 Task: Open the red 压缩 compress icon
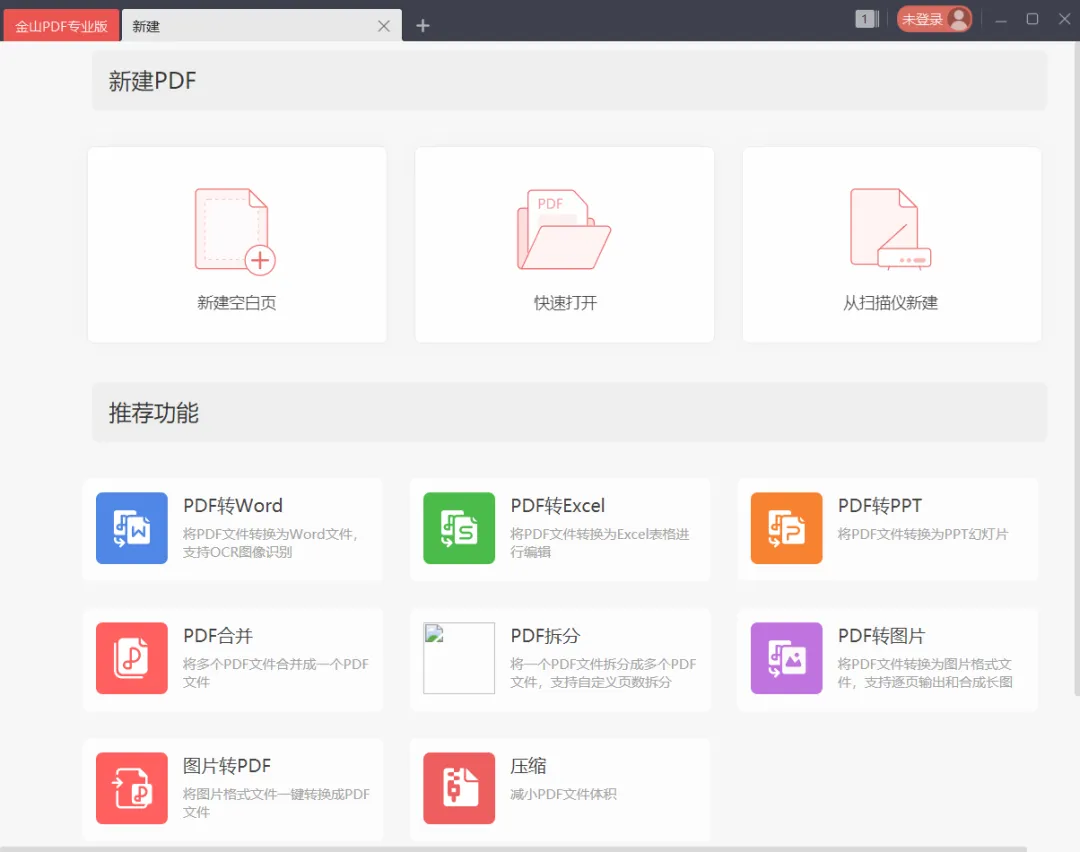(459, 788)
